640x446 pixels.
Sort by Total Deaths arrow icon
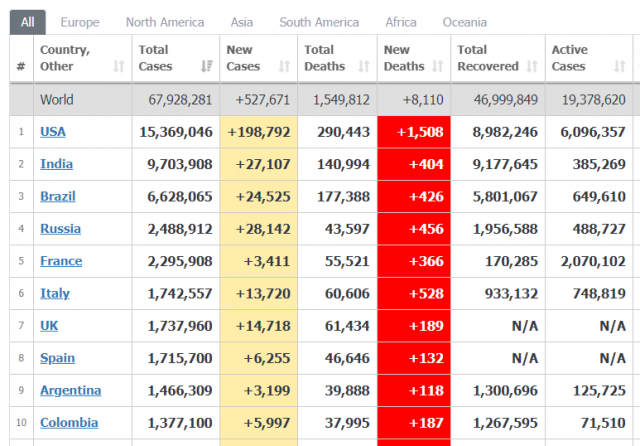(364, 66)
